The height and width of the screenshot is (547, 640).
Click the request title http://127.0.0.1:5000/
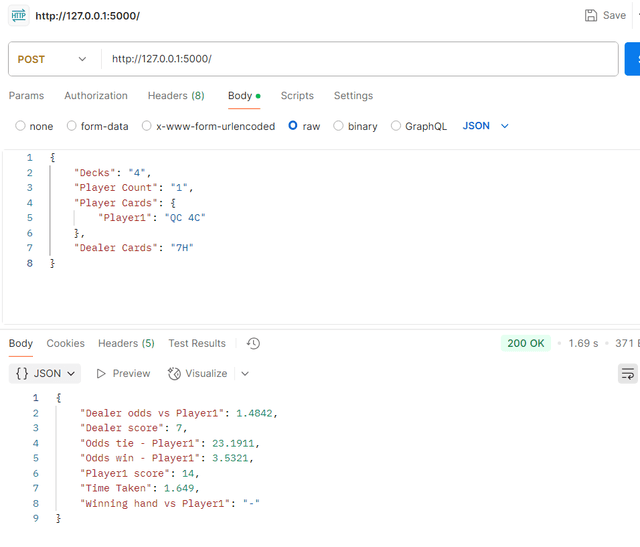[x=88, y=16]
